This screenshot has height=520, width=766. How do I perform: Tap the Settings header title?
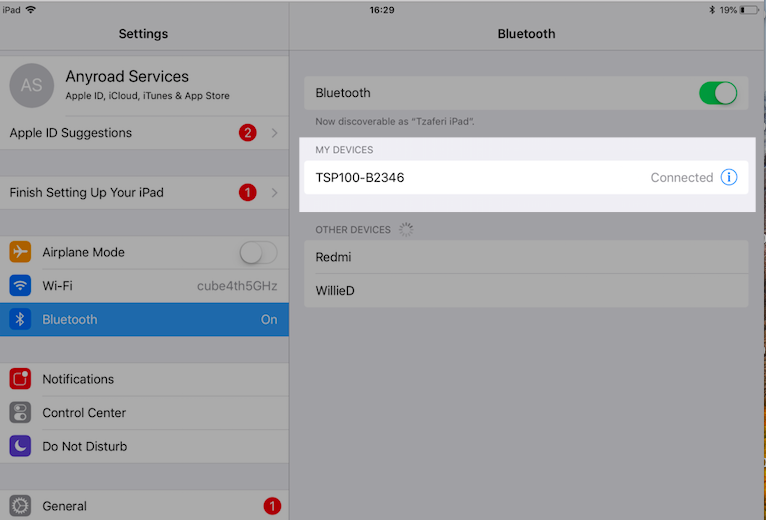[x=143, y=34]
